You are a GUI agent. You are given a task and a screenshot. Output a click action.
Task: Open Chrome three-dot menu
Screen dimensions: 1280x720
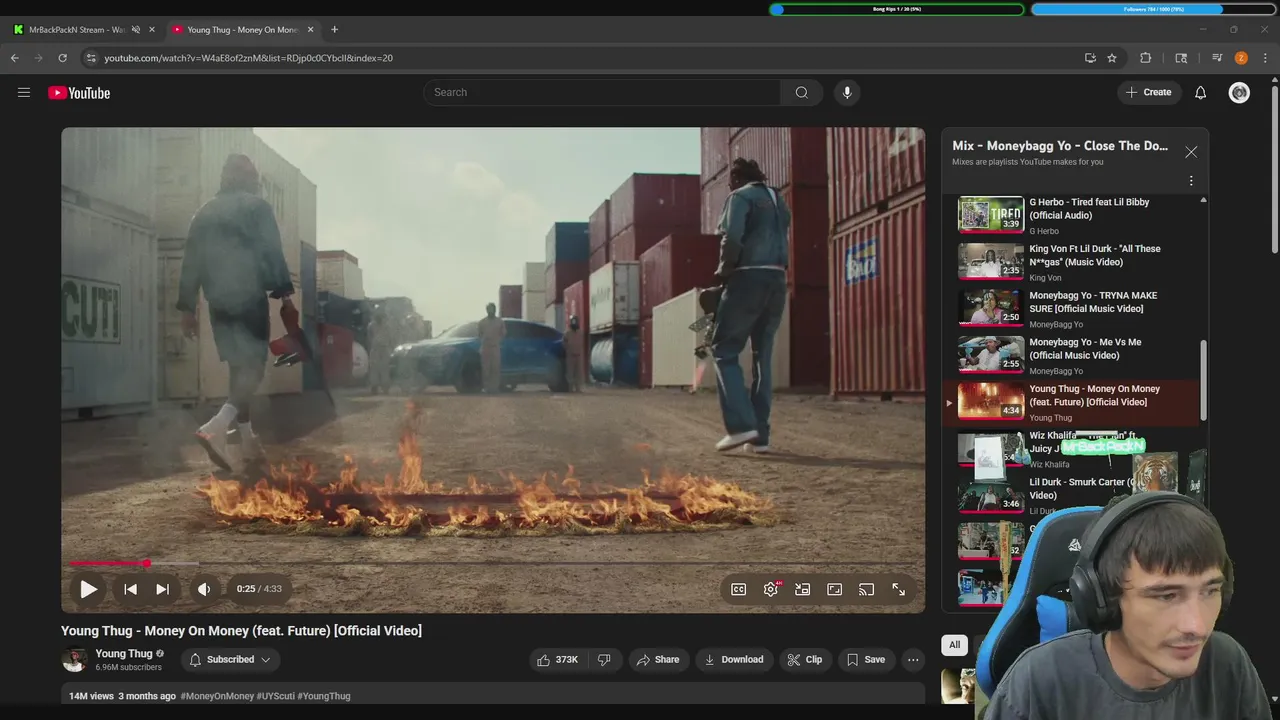(1265, 58)
